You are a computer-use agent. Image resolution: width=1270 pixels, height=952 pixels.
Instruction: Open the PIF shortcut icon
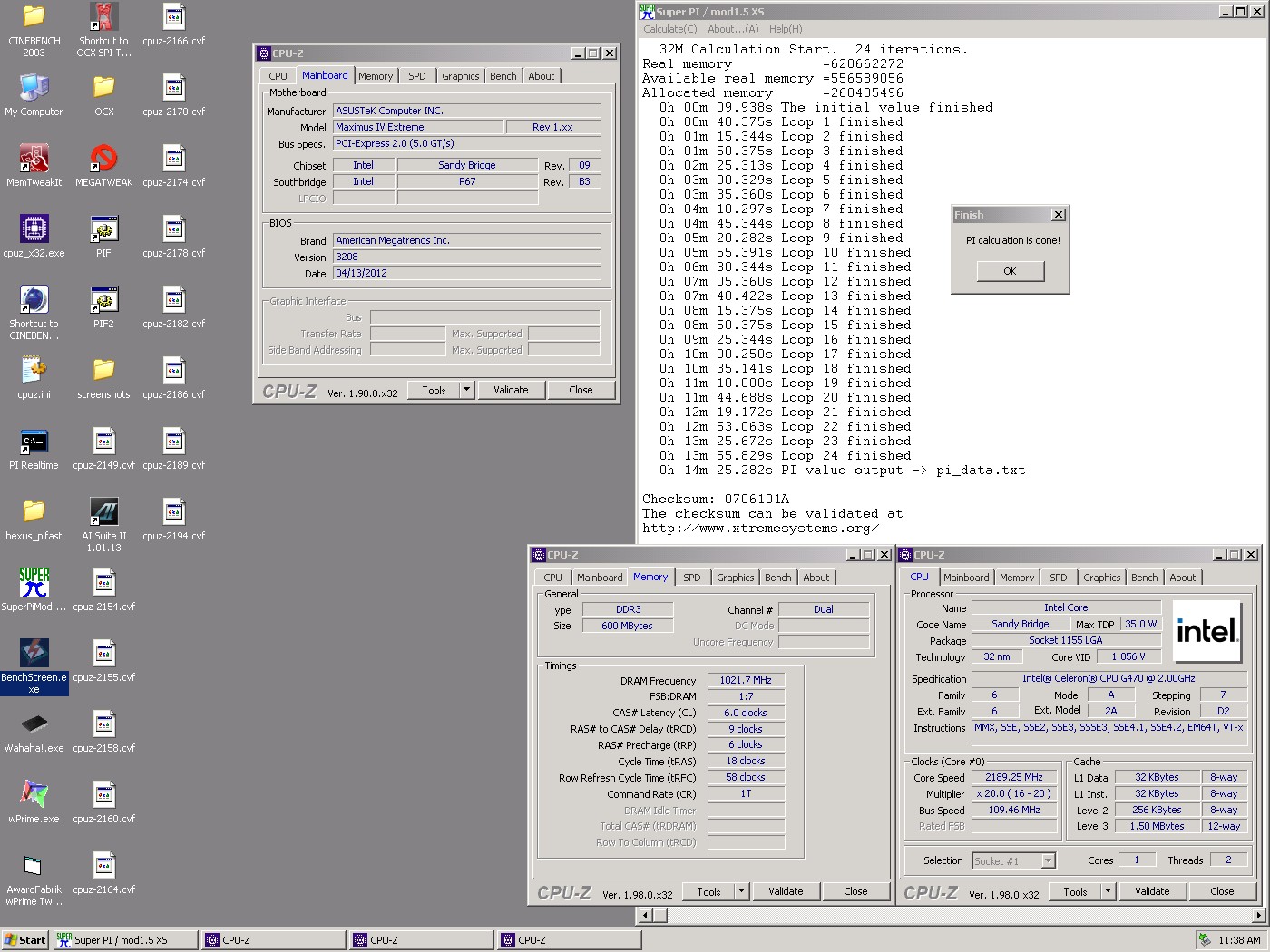[103, 229]
